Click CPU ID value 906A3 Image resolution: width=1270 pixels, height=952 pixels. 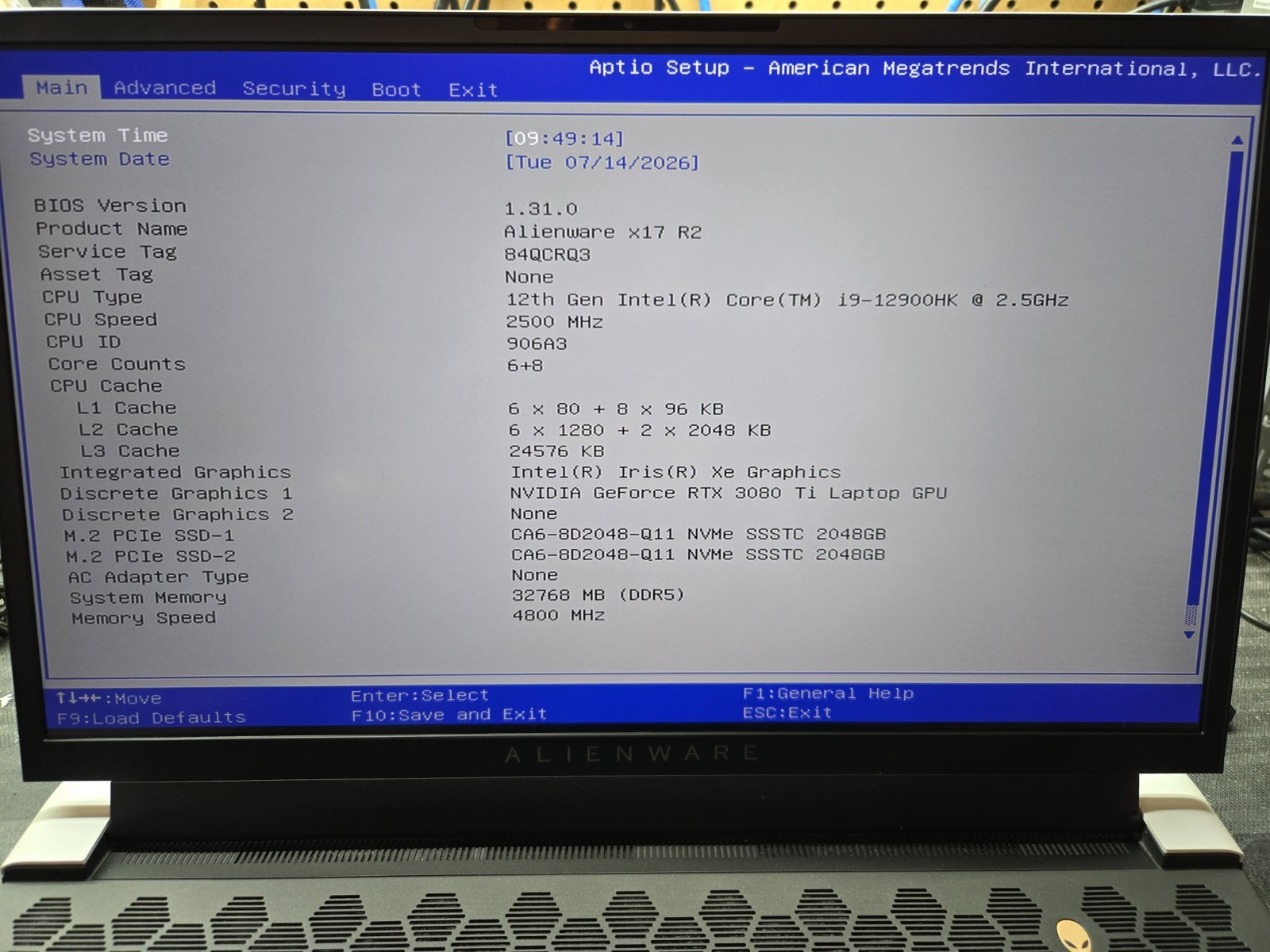(x=537, y=344)
